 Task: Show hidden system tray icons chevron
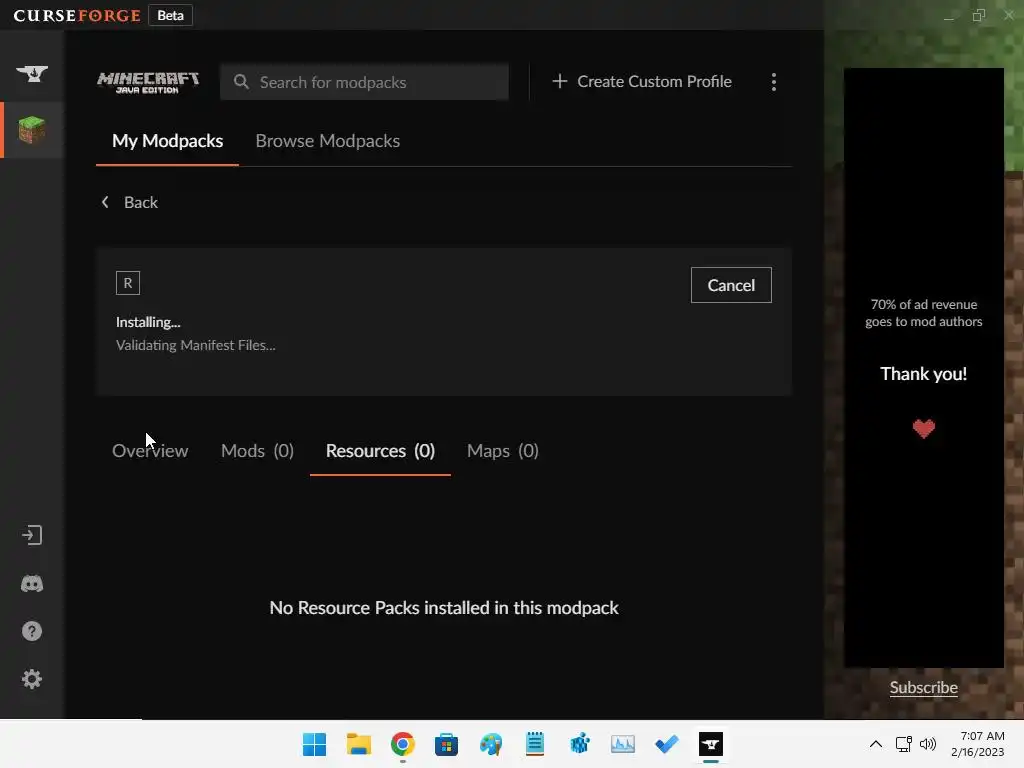click(x=876, y=744)
